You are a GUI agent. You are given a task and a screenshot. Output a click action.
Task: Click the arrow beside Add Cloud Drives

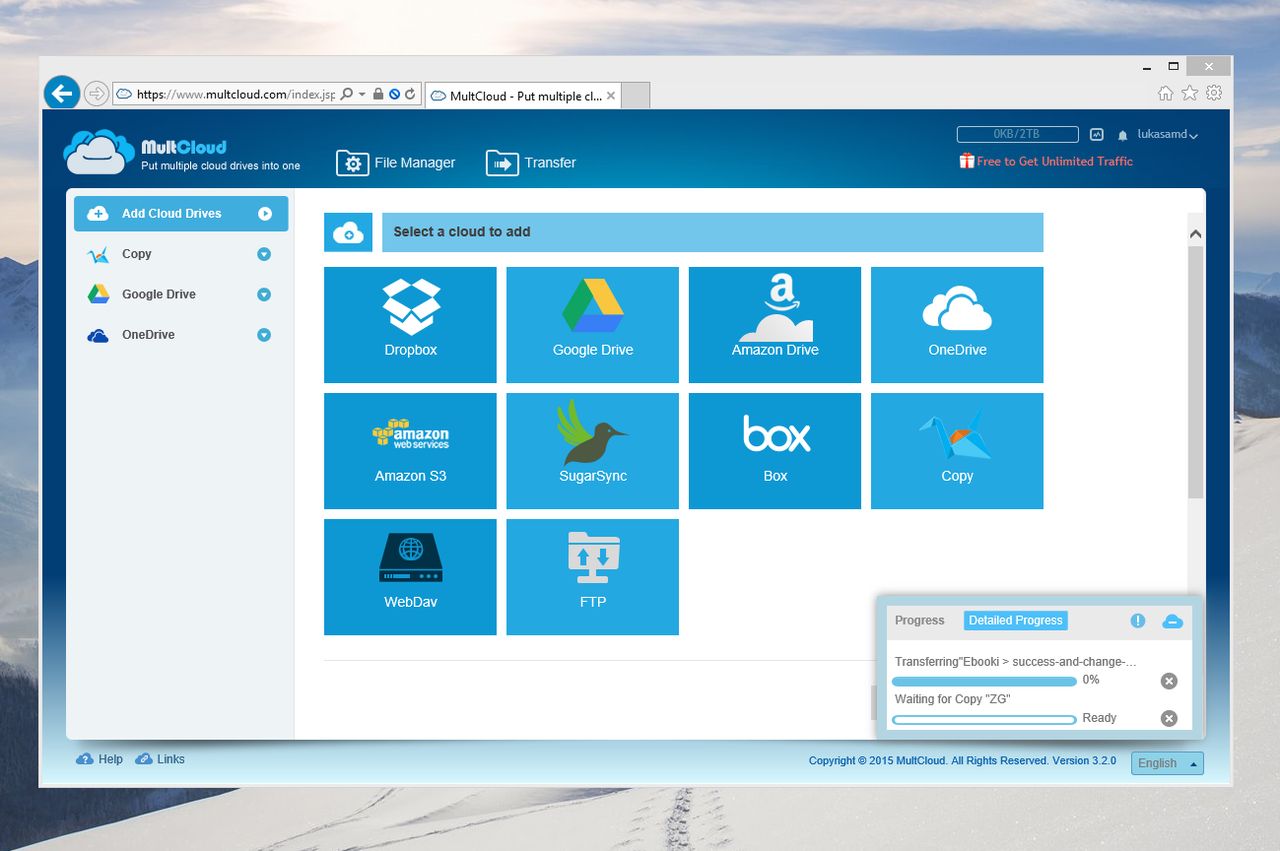[264, 213]
